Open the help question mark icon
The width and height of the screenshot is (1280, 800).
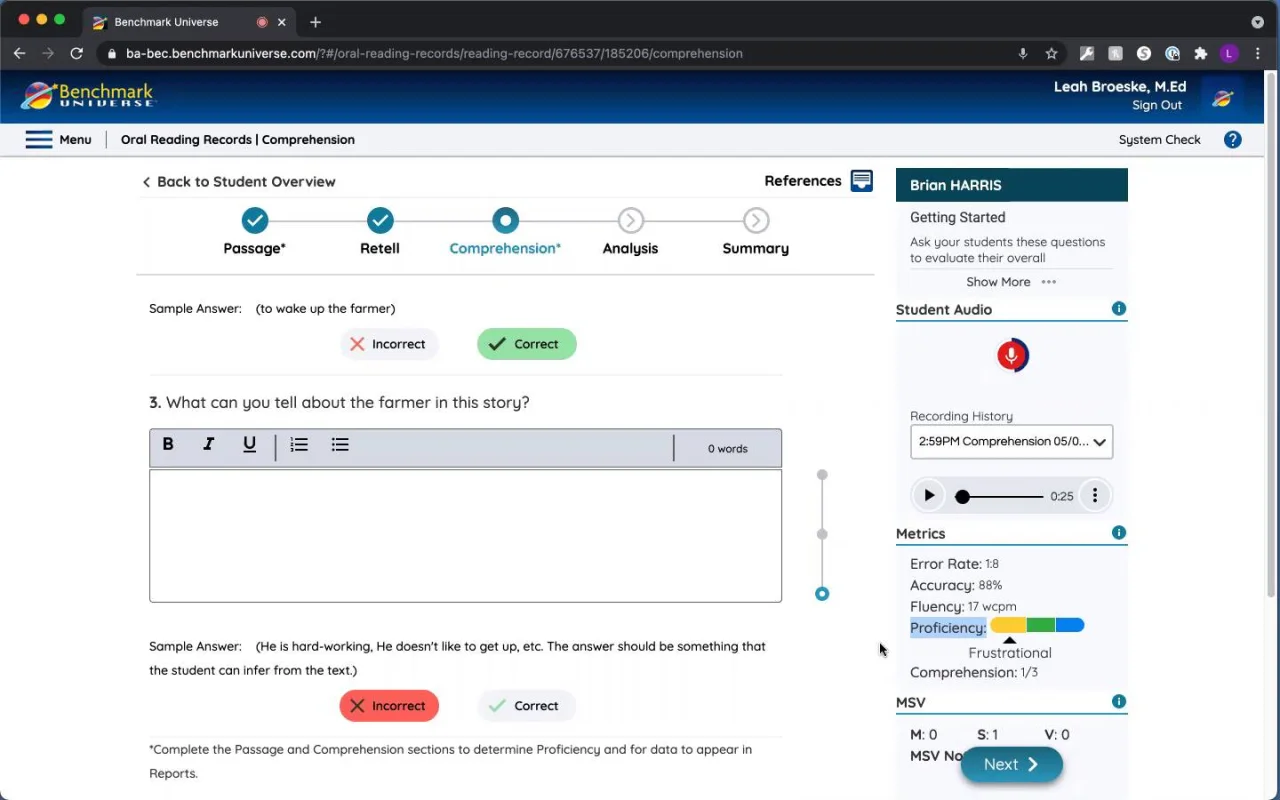coord(1232,139)
